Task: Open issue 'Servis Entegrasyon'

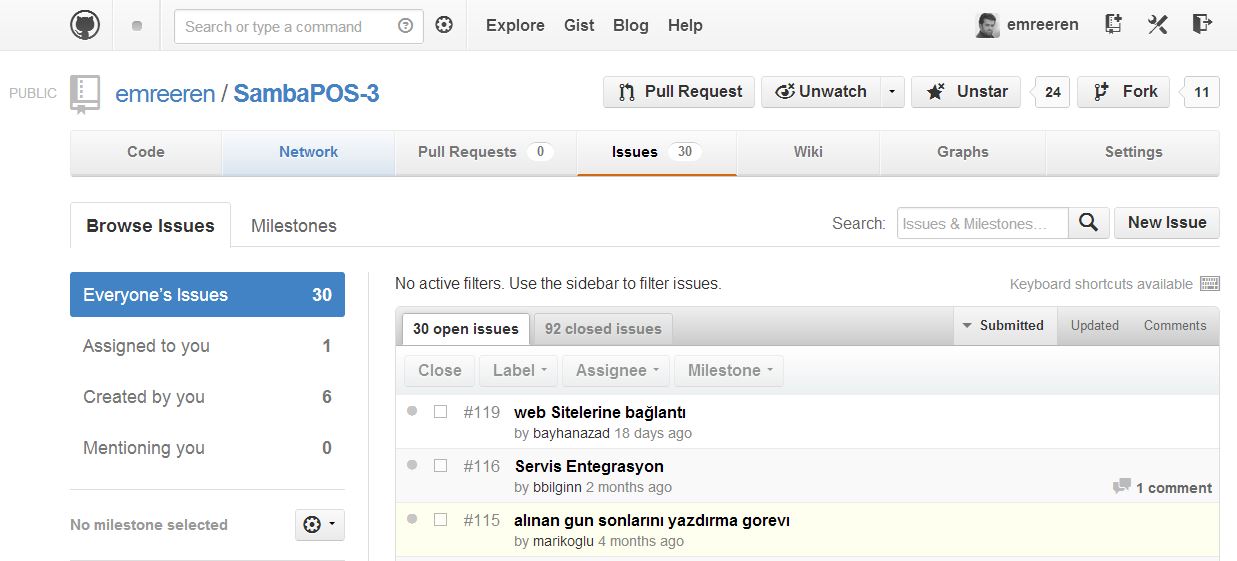Action: click(589, 466)
